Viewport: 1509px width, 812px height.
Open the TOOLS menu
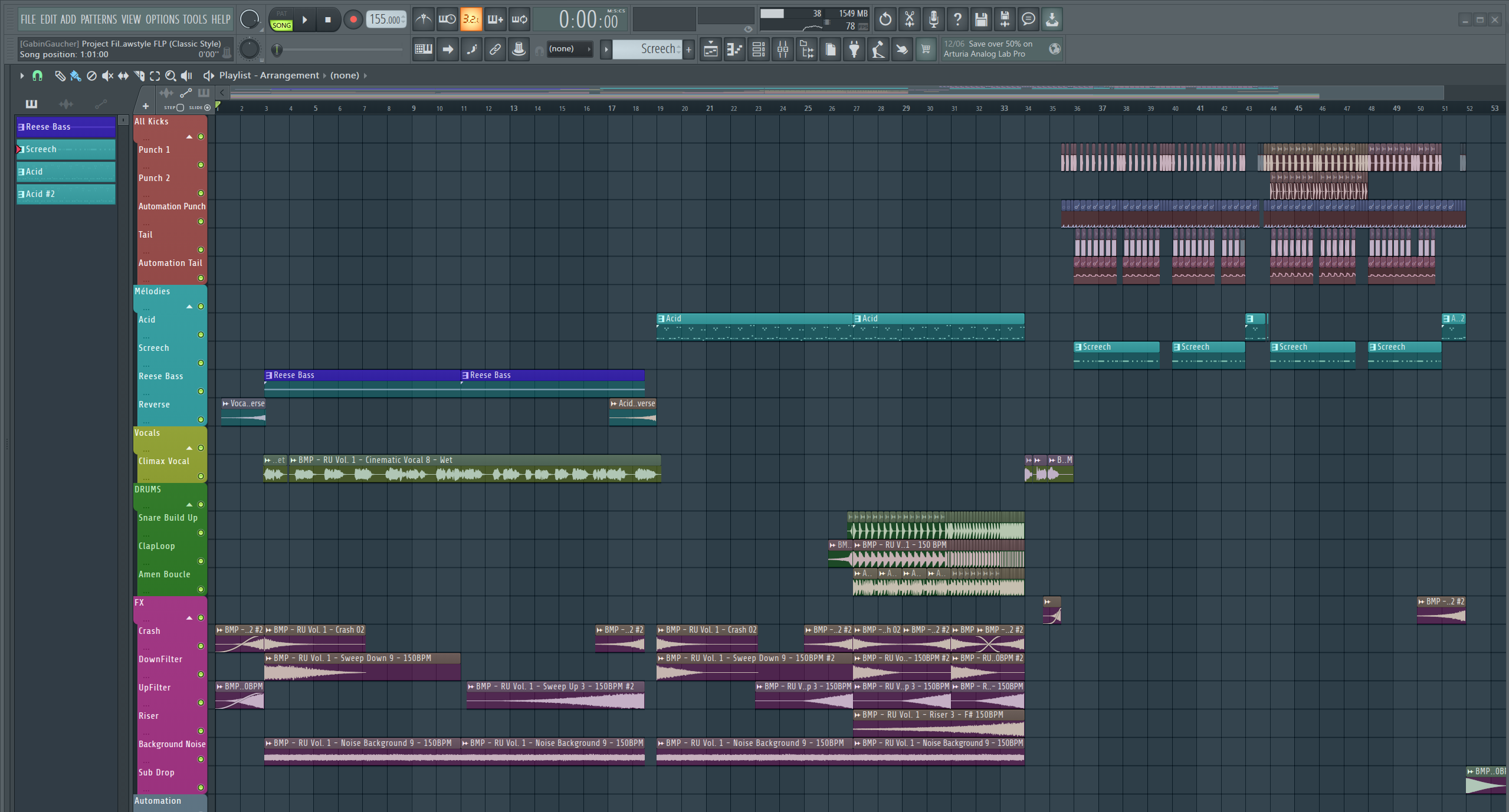click(194, 19)
